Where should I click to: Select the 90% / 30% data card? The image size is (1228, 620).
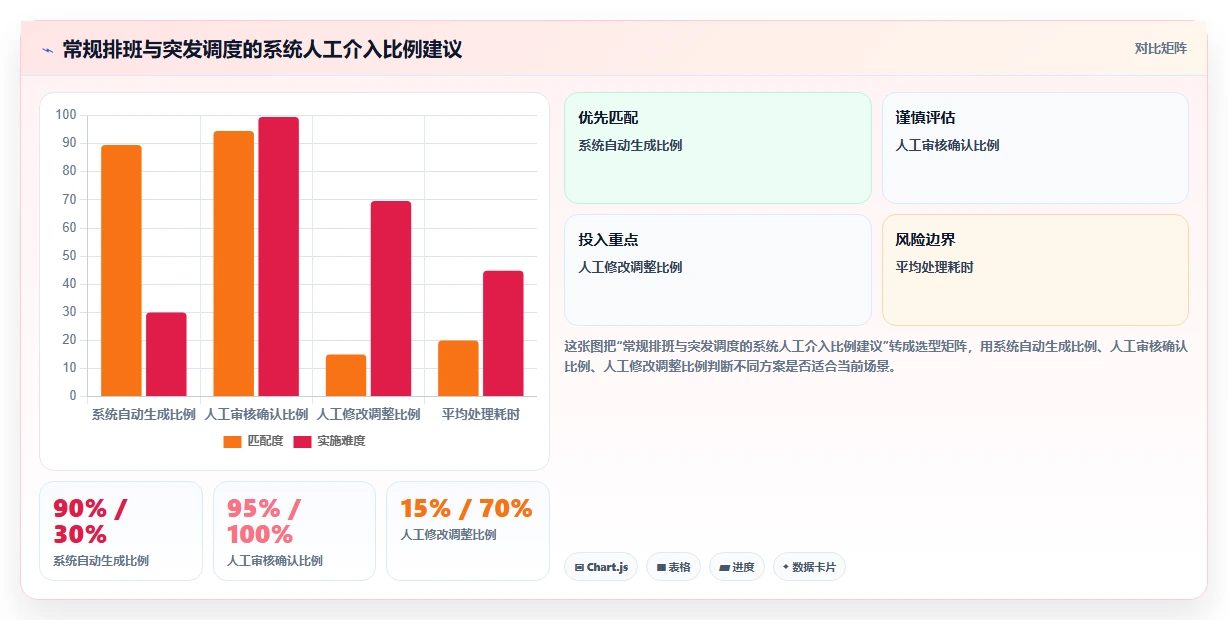click(x=121, y=531)
